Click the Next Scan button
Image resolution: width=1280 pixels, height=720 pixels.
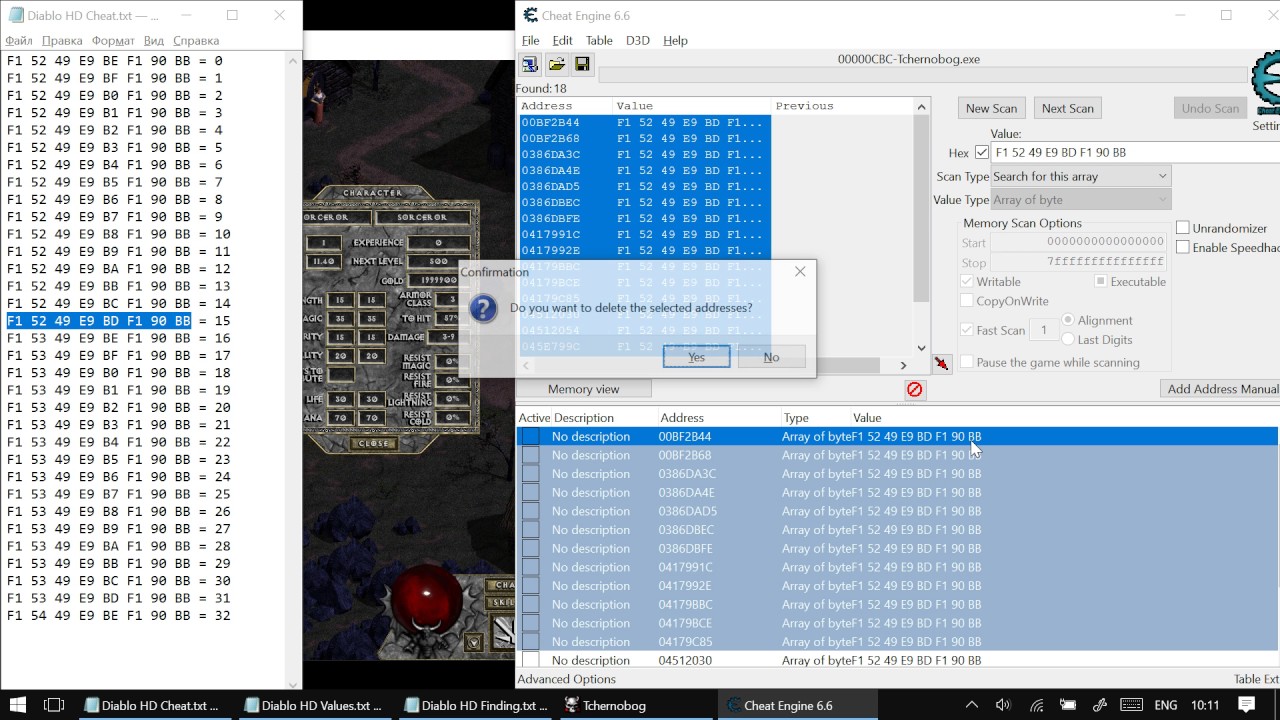(x=1067, y=108)
